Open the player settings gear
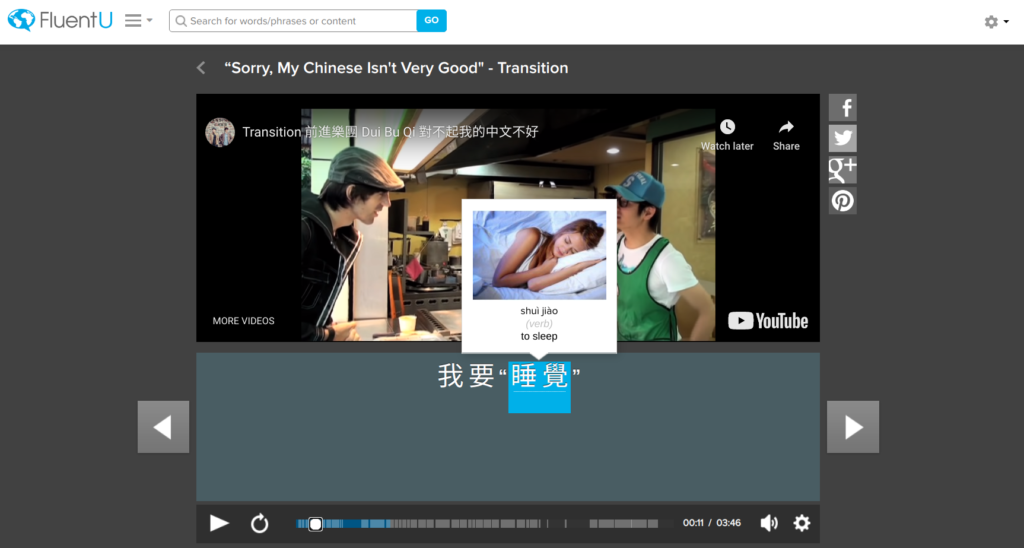The image size is (1024, 548). tap(802, 523)
